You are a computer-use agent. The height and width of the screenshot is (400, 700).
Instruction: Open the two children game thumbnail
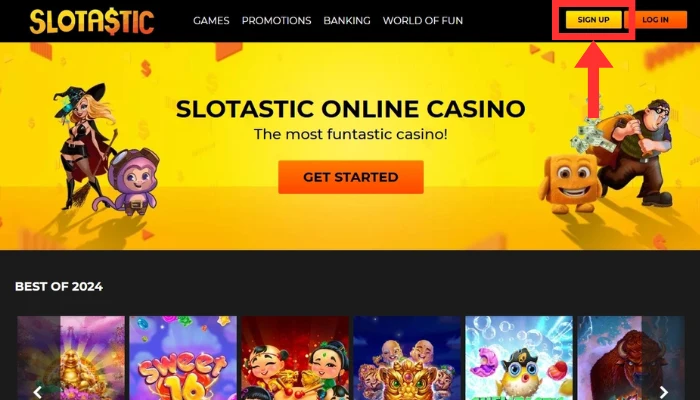click(295, 358)
